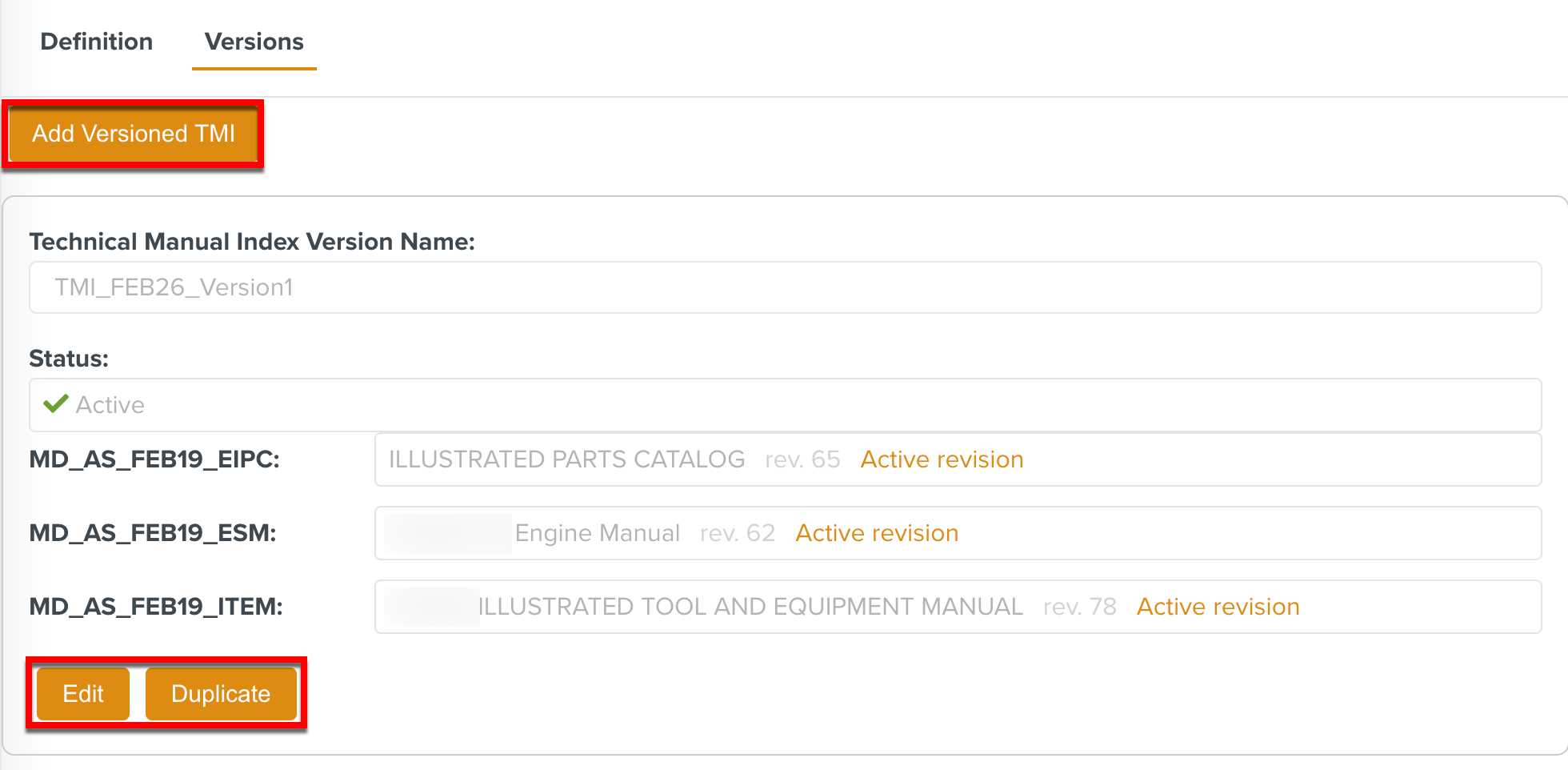Click the Status label
The height and width of the screenshot is (770, 1568).
69,359
